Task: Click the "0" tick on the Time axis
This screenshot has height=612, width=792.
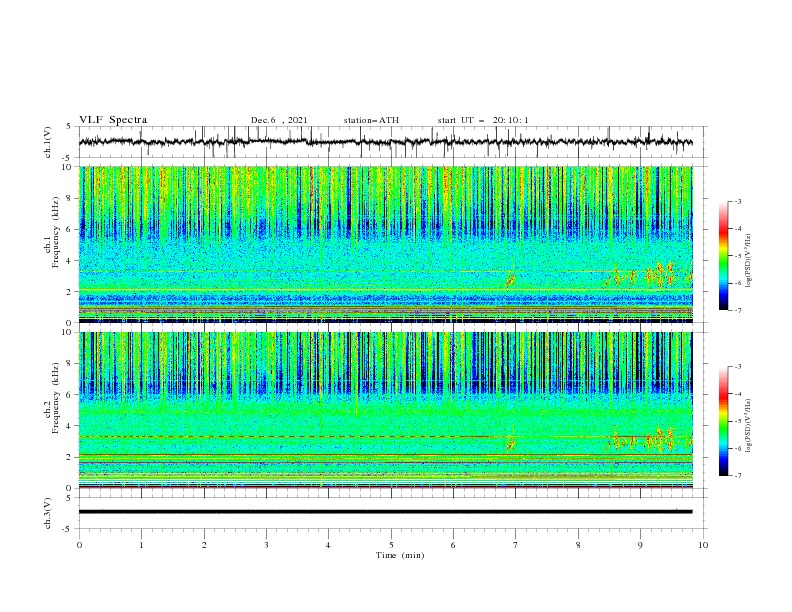Action: pyautogui.click(x=79, y=545)
